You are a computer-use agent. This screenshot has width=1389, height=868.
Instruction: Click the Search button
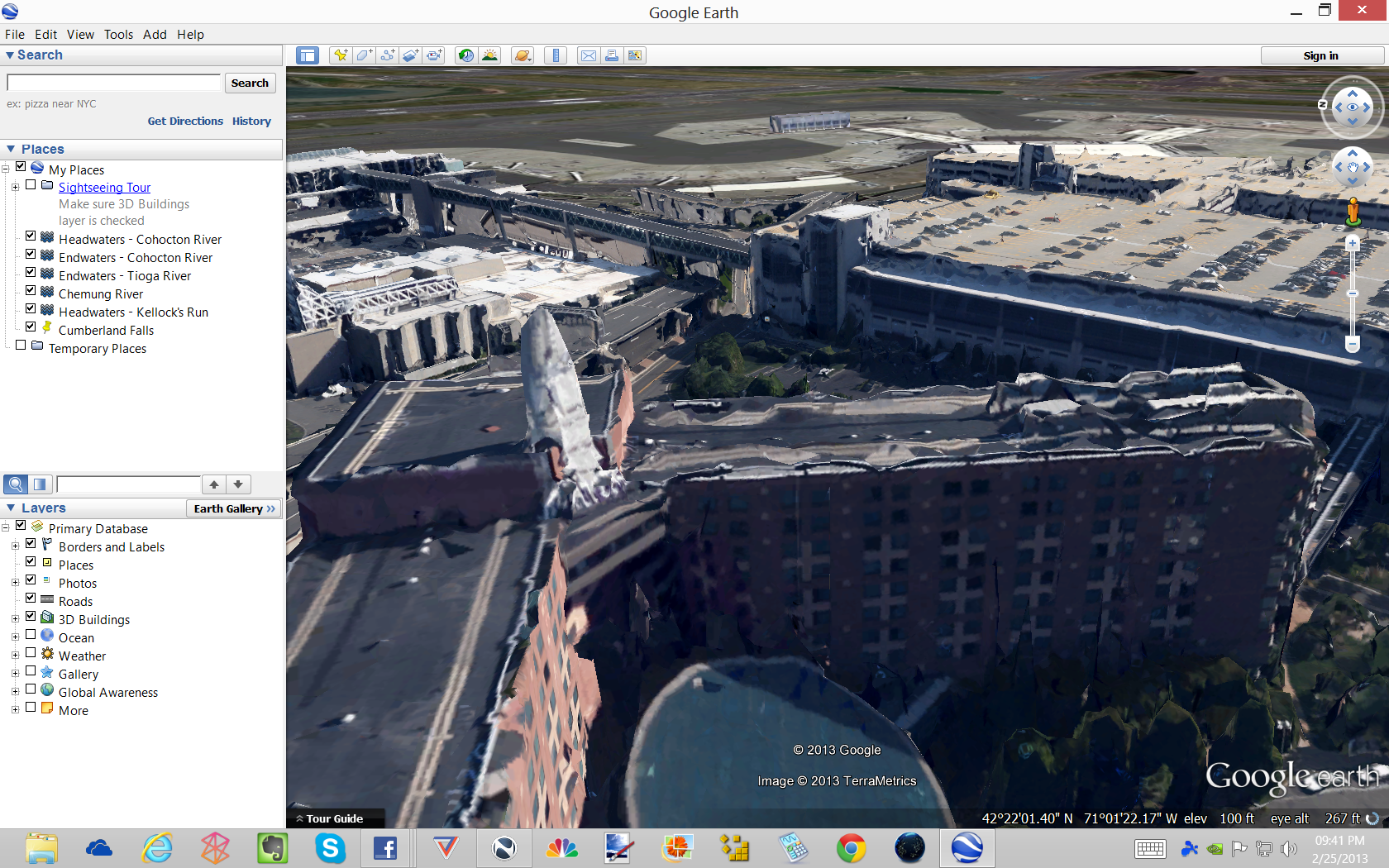tap(250, 83)
